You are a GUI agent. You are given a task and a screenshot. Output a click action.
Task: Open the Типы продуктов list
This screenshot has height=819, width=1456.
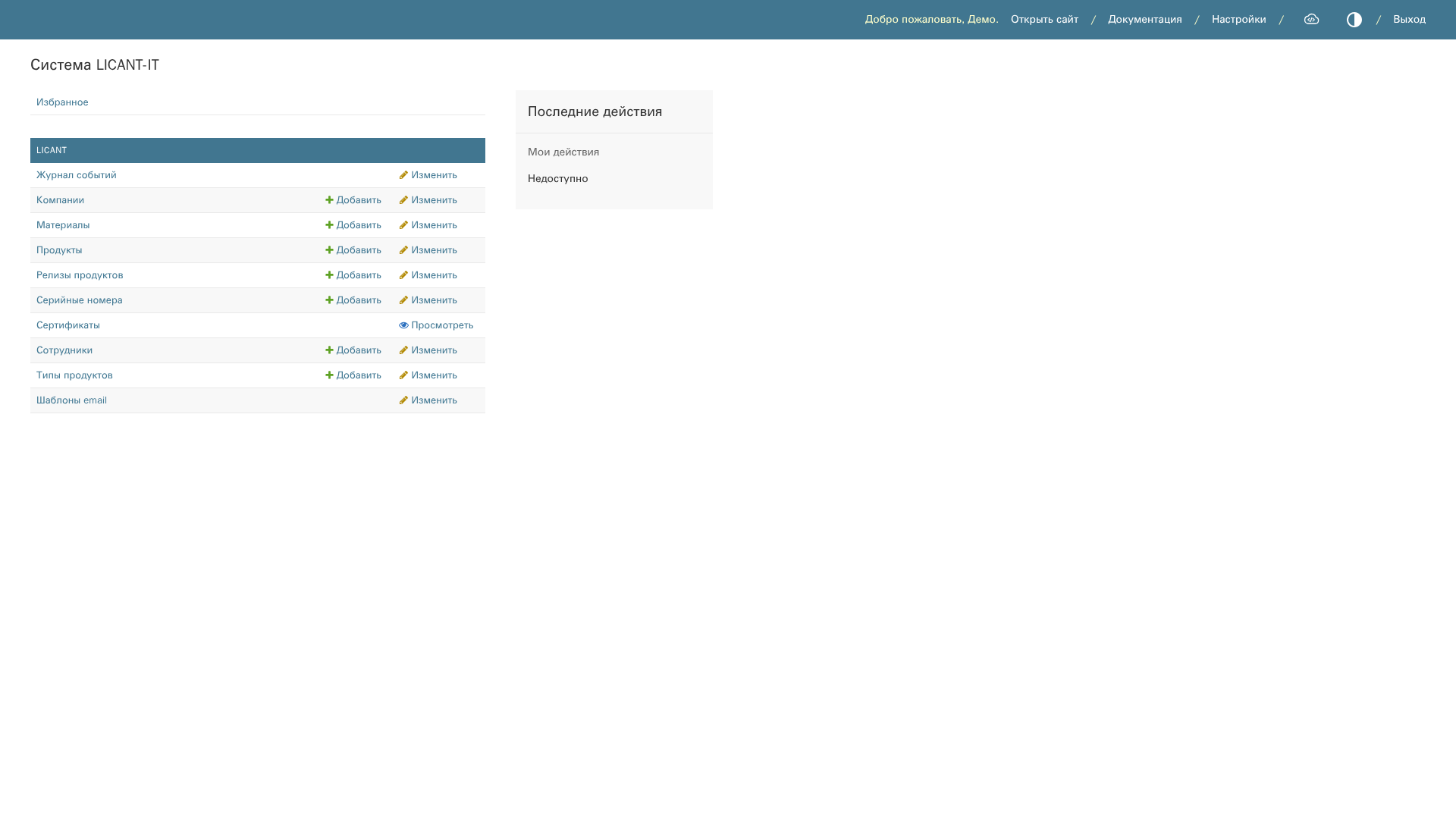coord(74,375)
